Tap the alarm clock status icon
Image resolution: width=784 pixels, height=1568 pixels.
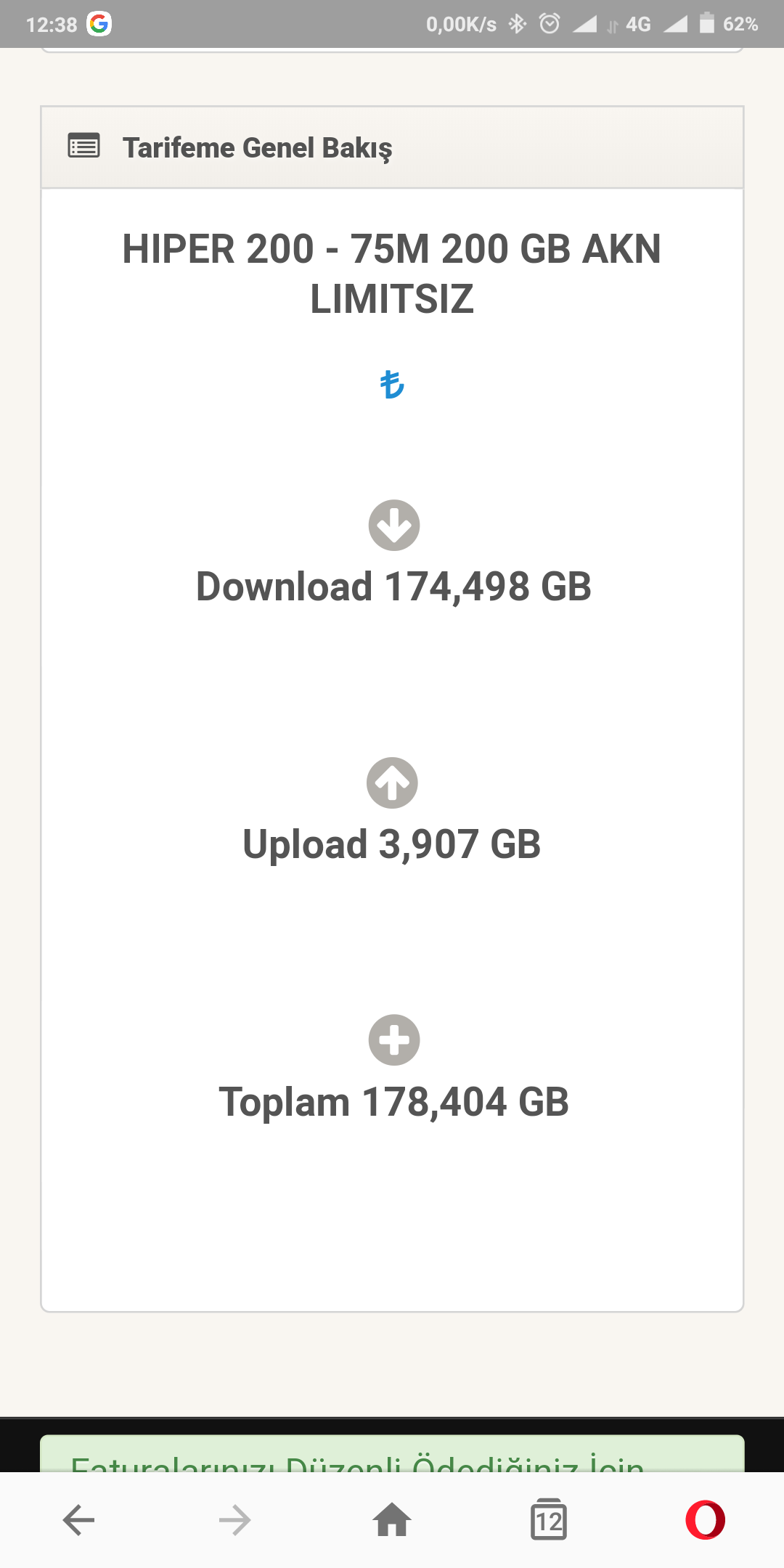[x=550, y=24]
